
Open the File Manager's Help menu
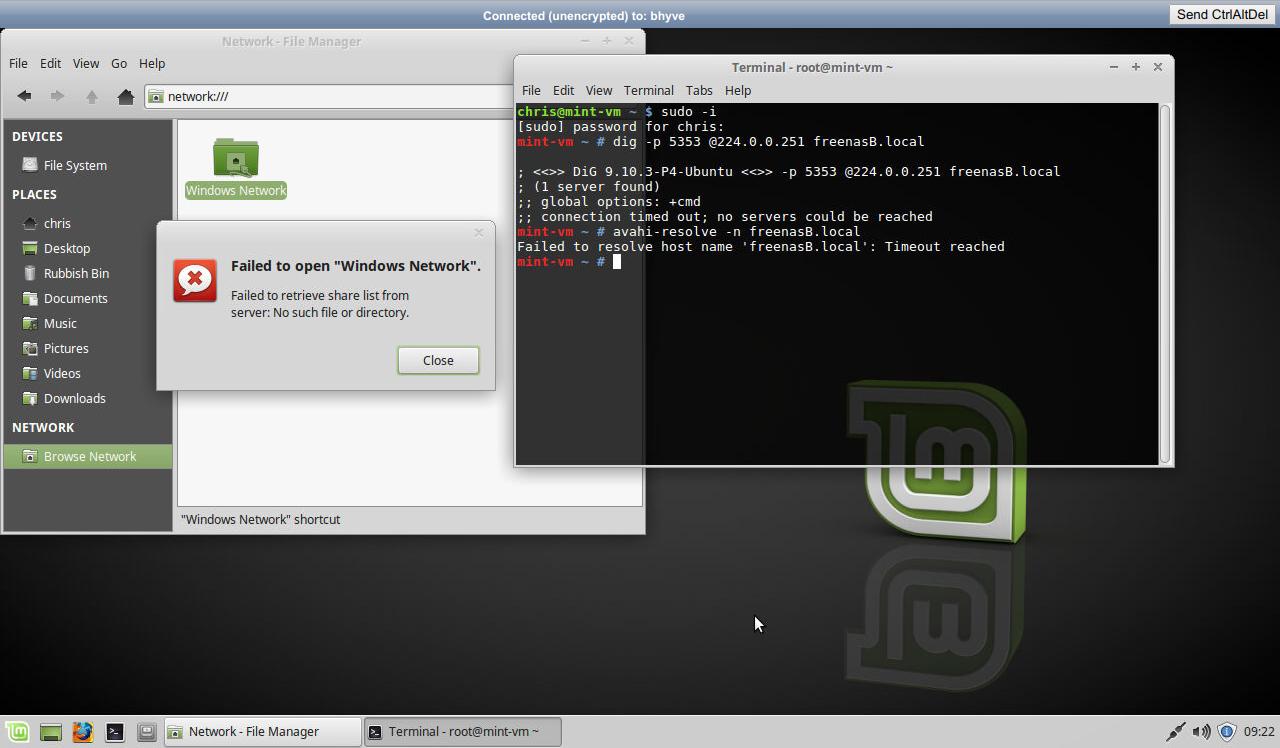(x=152, y=63)
